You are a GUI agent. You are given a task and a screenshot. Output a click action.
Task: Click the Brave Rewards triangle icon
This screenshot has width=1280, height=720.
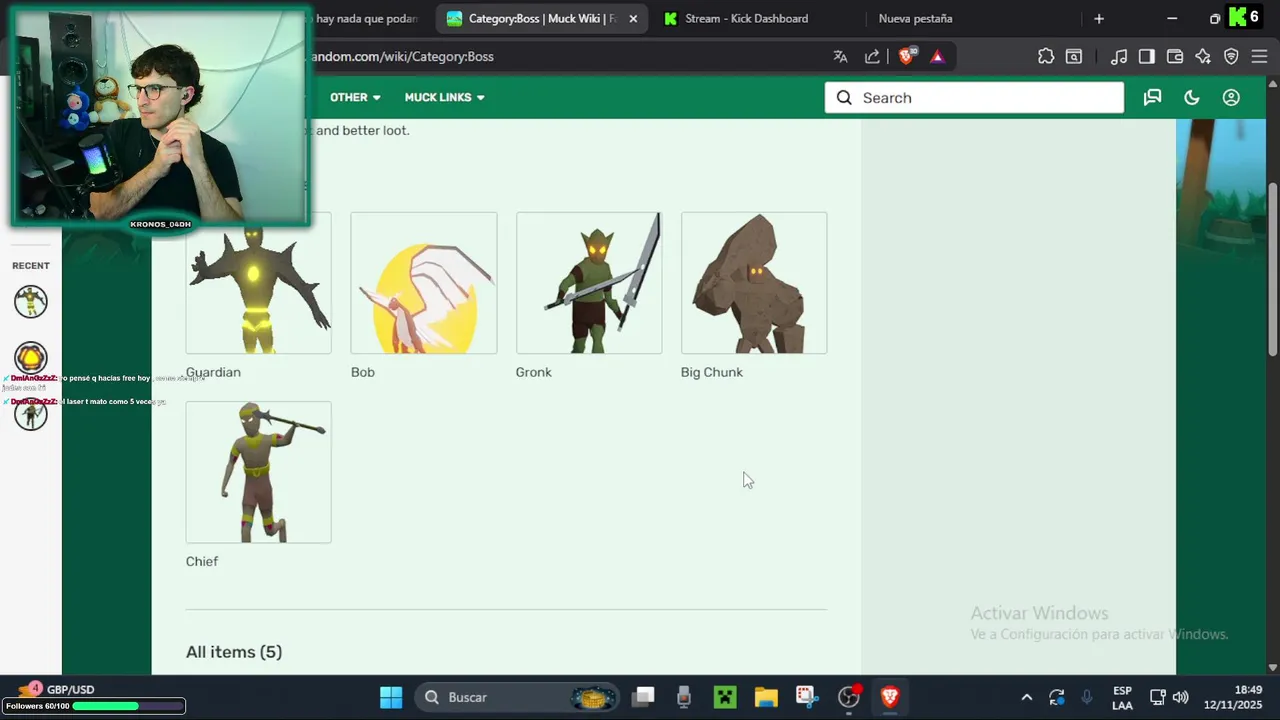click(937, 57)
